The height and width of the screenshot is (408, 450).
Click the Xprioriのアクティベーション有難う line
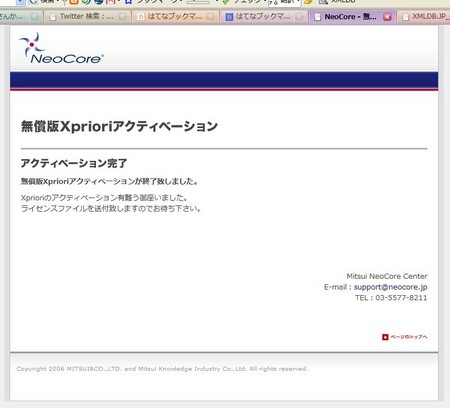[104, 198]
